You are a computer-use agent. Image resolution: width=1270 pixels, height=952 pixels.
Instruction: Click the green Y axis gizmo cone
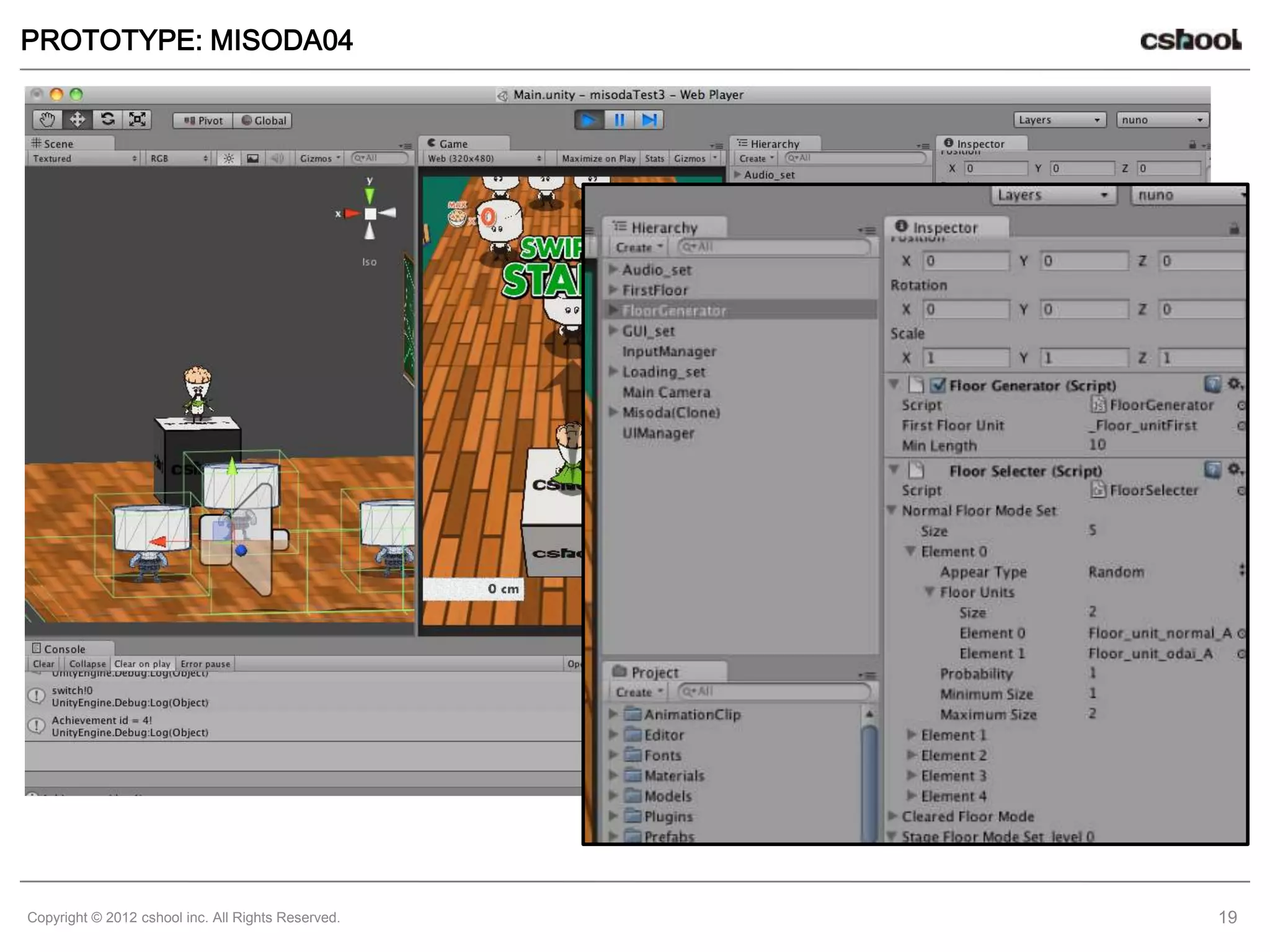coord(370,195)
